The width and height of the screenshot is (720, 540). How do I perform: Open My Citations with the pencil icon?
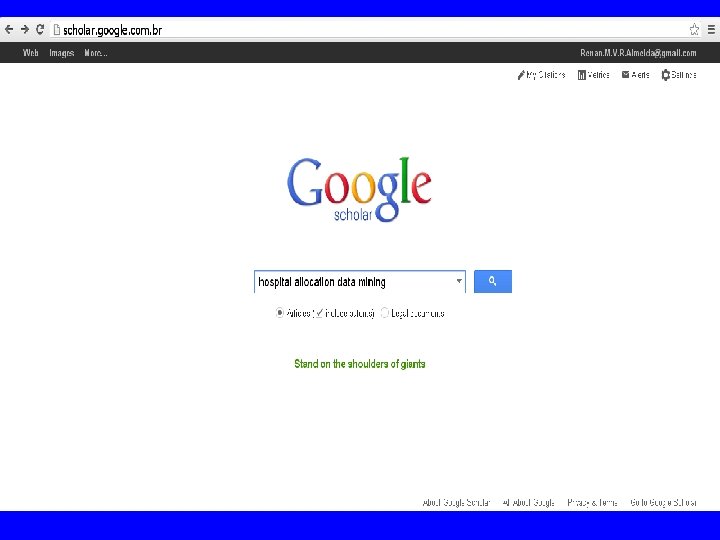coord(541,75)
